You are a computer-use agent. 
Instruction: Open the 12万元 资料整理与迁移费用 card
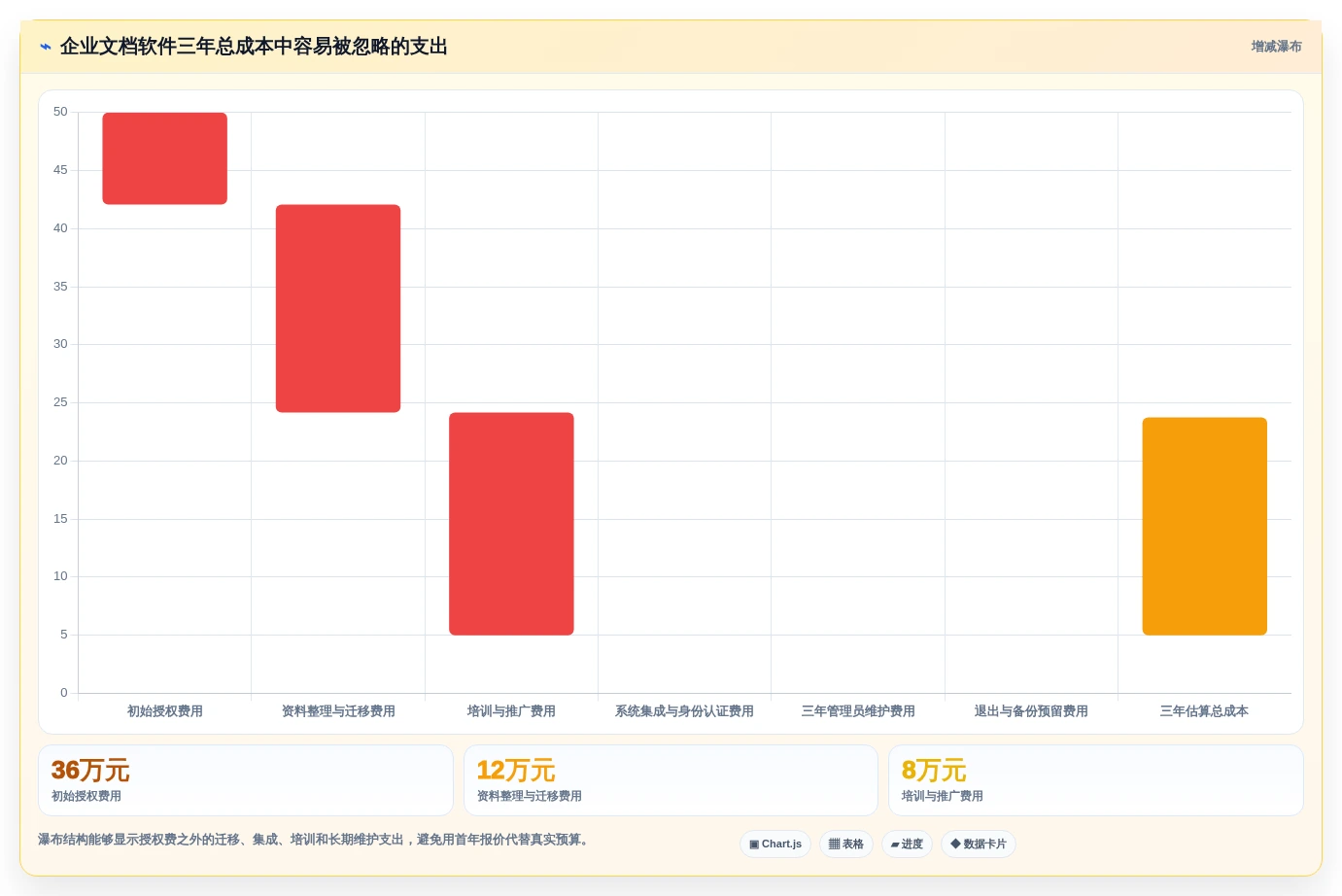pyautogui.click(x=671, y=780)
